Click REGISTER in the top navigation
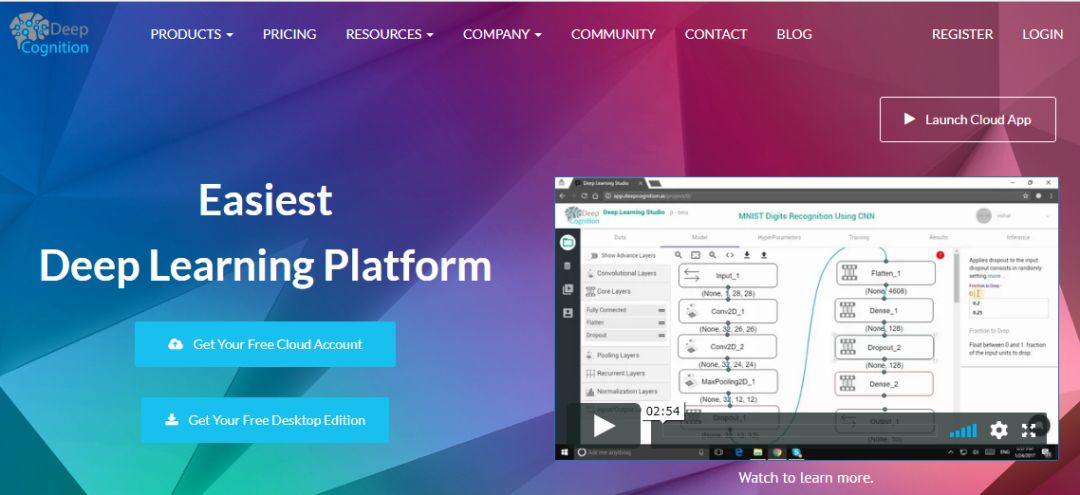The image size is (1080, 495). click(962, 34)
